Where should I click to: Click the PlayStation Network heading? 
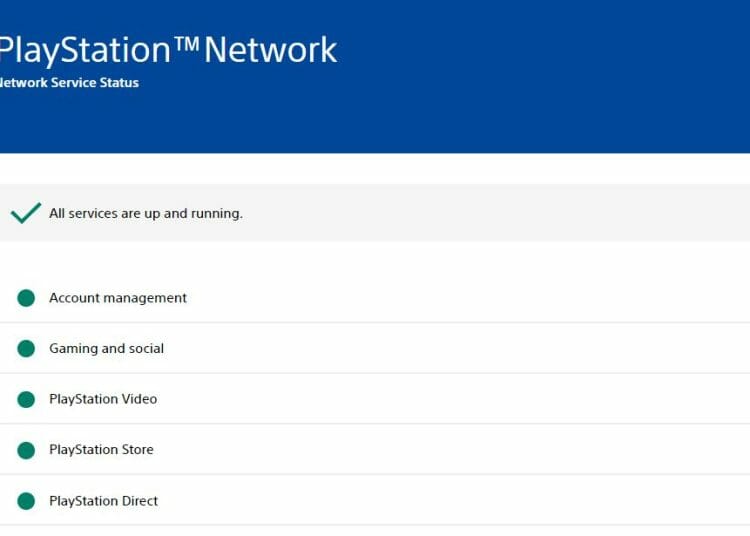click(168, 50)
